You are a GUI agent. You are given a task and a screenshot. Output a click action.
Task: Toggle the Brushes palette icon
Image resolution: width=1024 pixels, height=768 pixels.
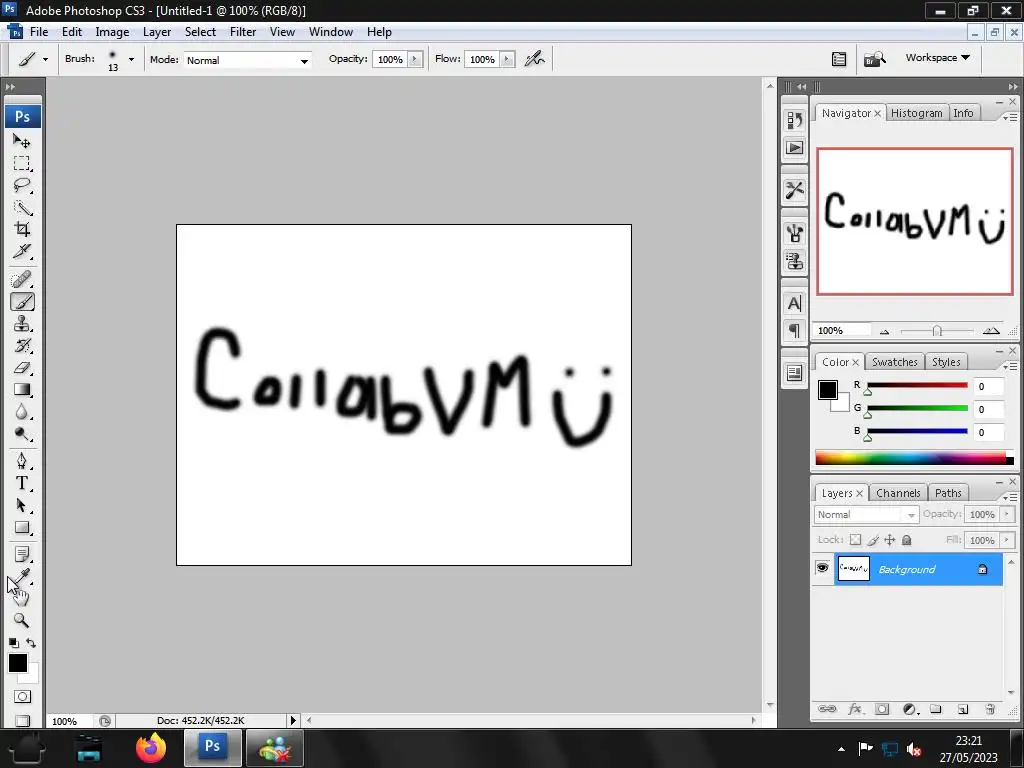coord(794,233)
